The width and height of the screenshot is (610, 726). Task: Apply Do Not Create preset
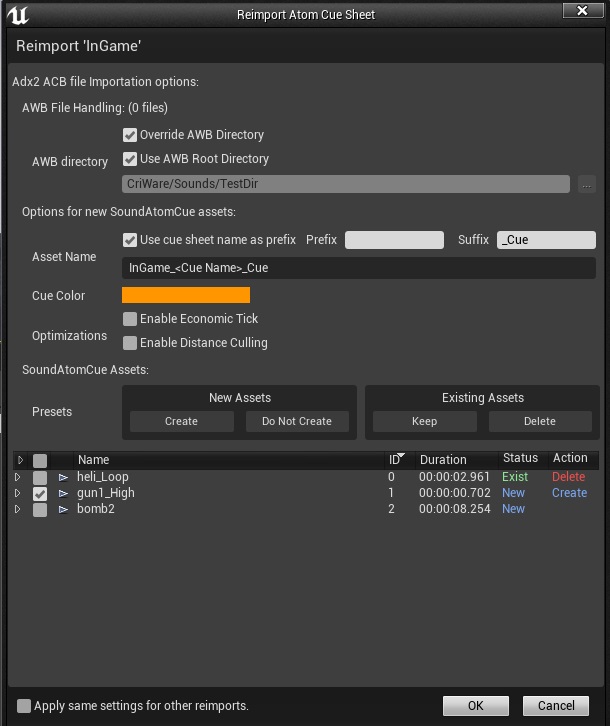pos(297,421)
